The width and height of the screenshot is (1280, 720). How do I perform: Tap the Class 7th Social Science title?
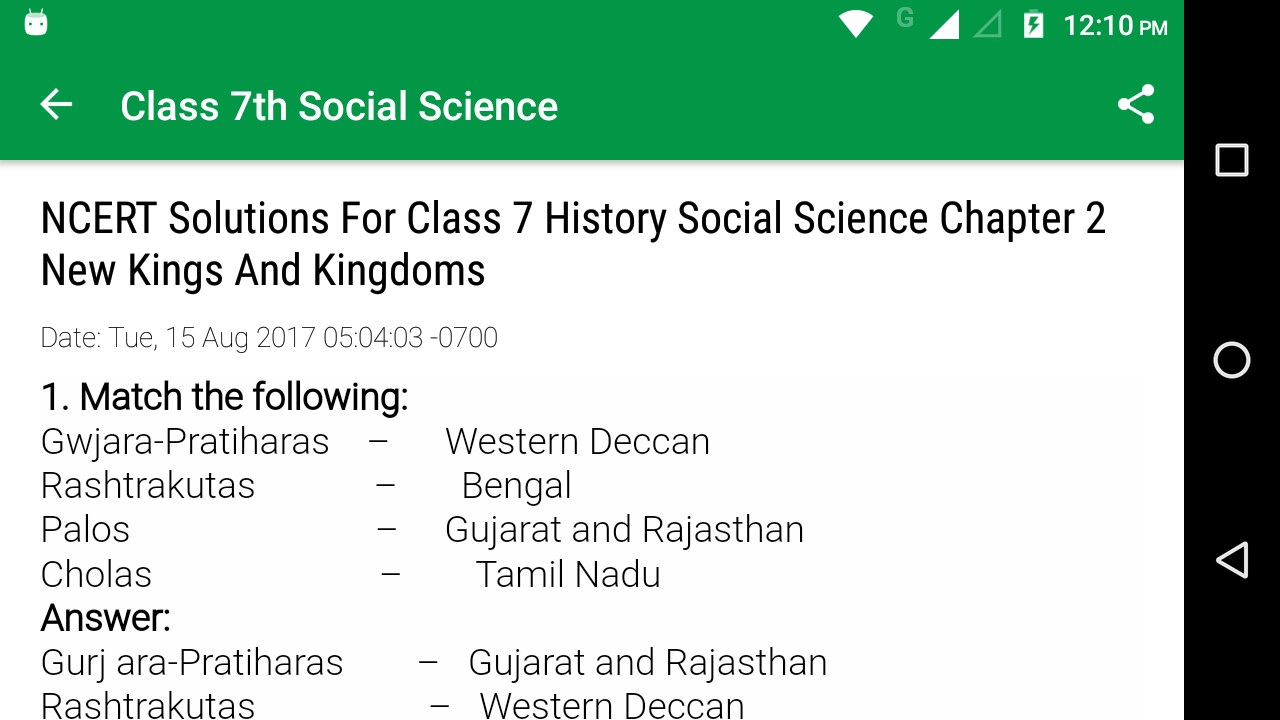point(339,106)
